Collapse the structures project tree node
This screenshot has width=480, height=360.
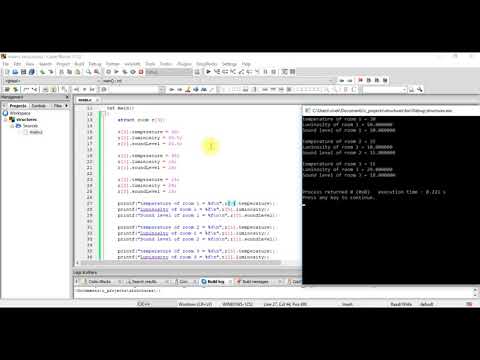[6, 119]
